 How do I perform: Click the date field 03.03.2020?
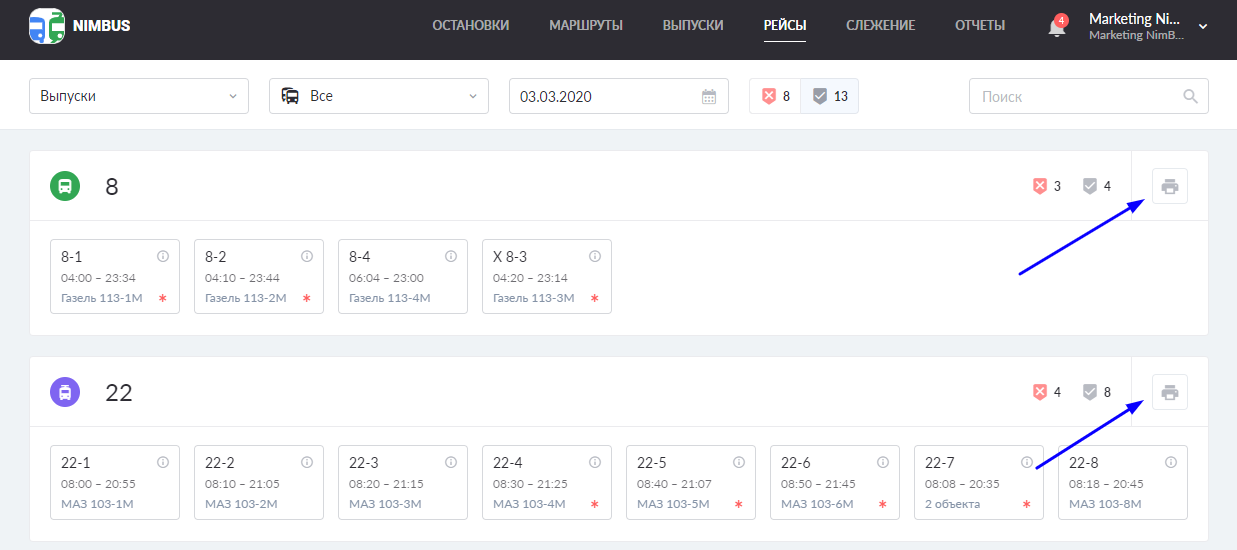[x=619, y=96]
